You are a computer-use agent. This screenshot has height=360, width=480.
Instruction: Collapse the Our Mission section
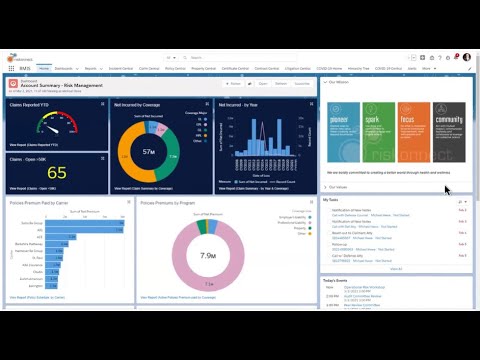[x=325, y=82]
